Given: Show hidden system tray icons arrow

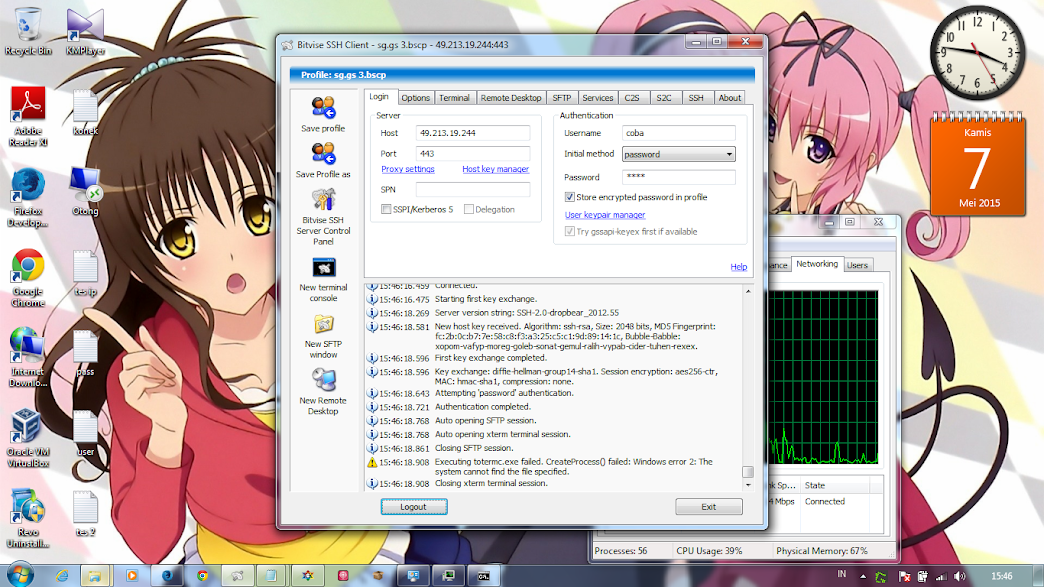Looking at the screenshot, I should [863, 576].
